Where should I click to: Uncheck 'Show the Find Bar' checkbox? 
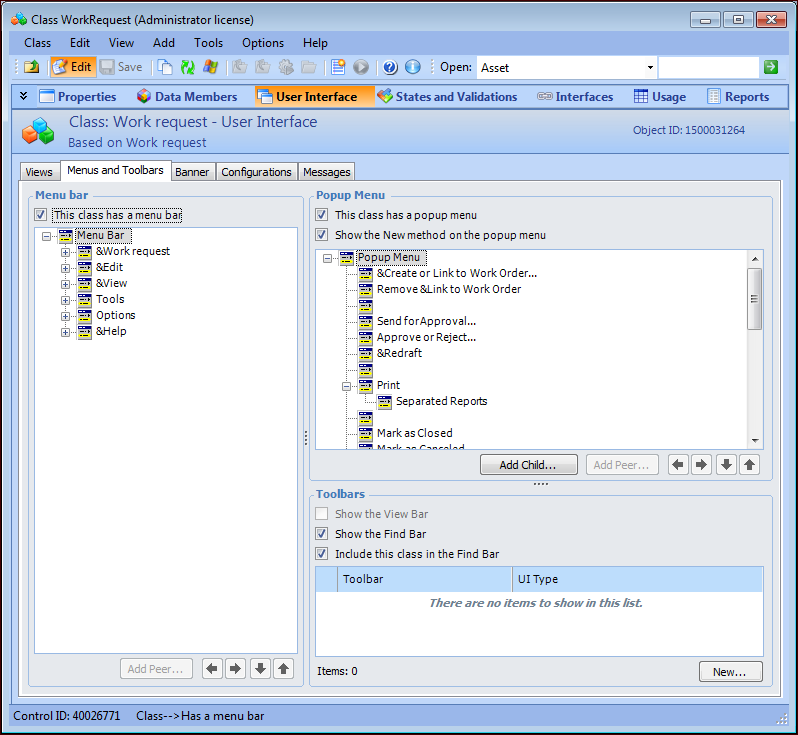click(322, 534)
